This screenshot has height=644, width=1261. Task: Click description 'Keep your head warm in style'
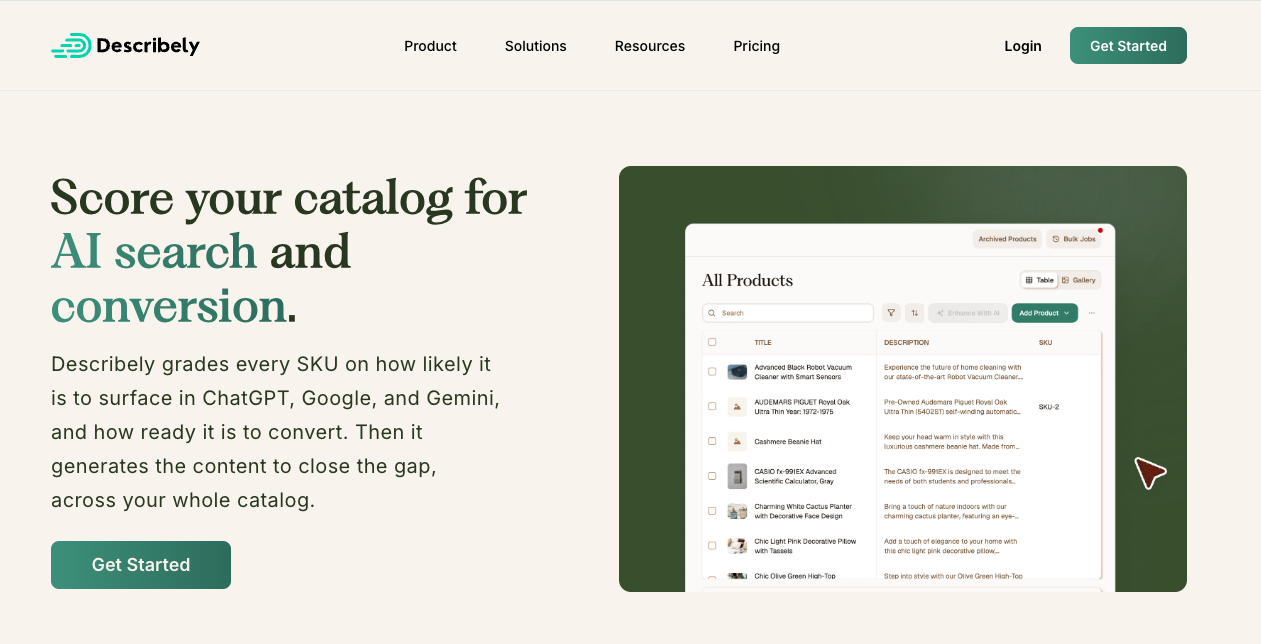point(951,442)
